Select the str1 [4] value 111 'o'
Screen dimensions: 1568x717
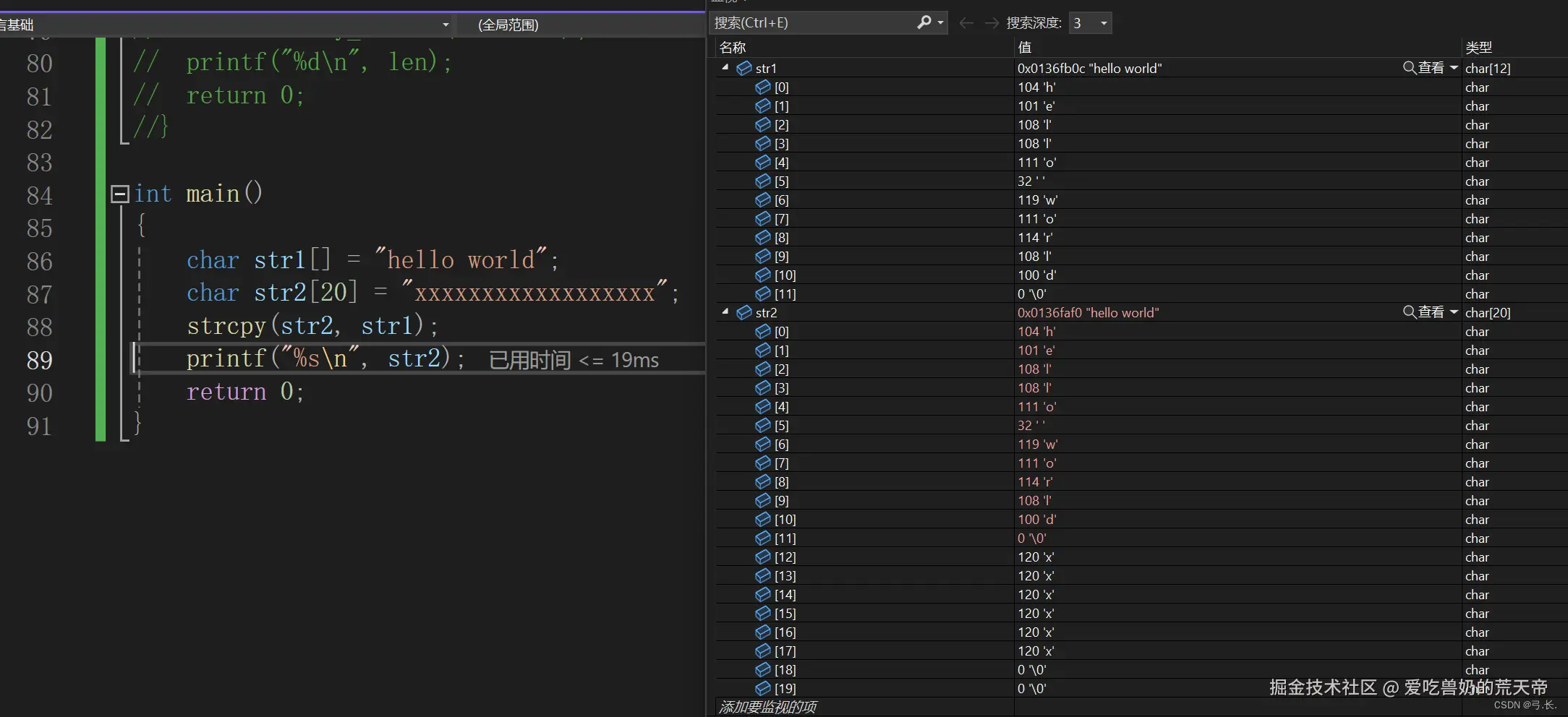(1036, 162)
